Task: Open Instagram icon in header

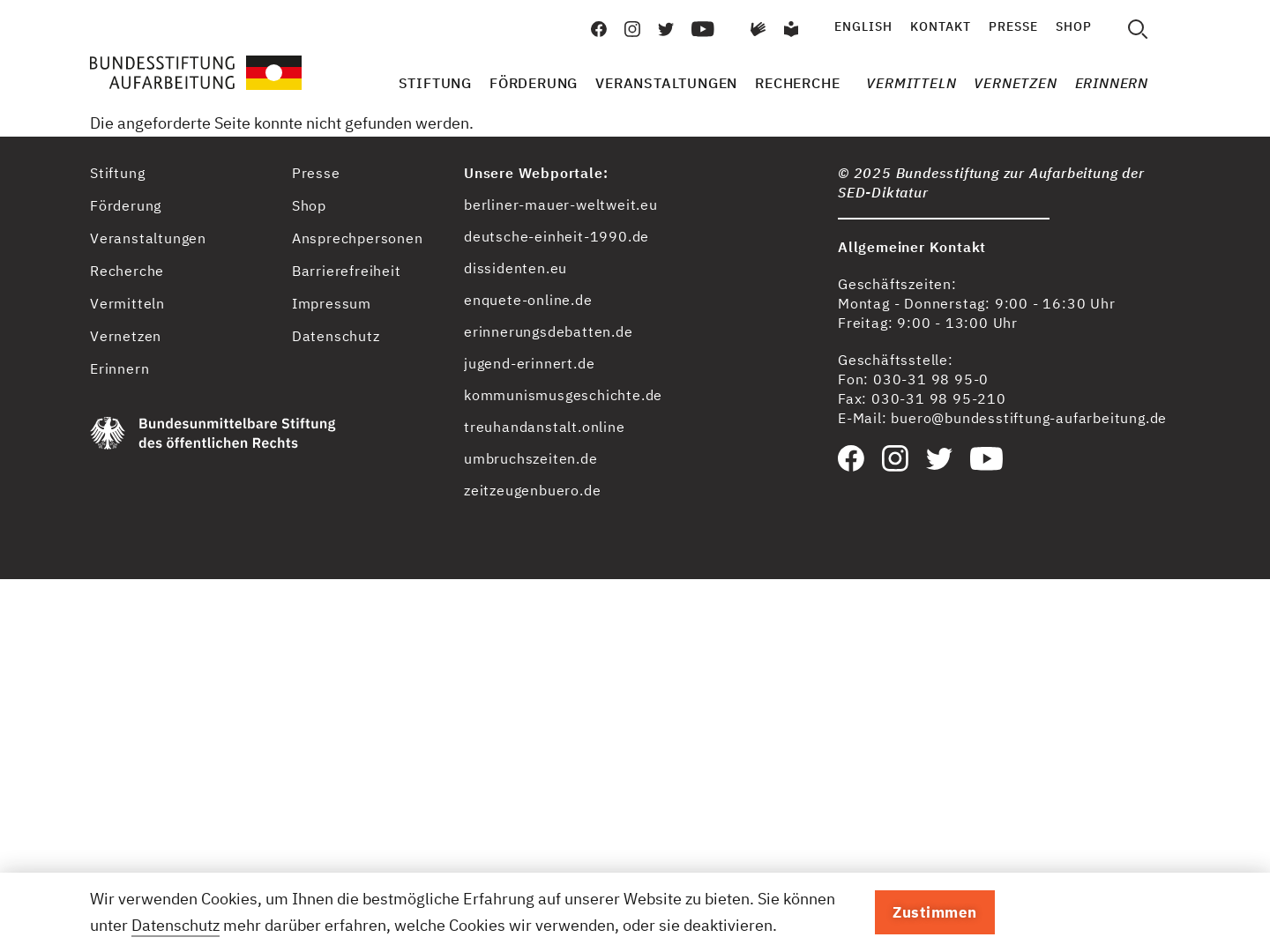Action: click(x=632, y=29)
